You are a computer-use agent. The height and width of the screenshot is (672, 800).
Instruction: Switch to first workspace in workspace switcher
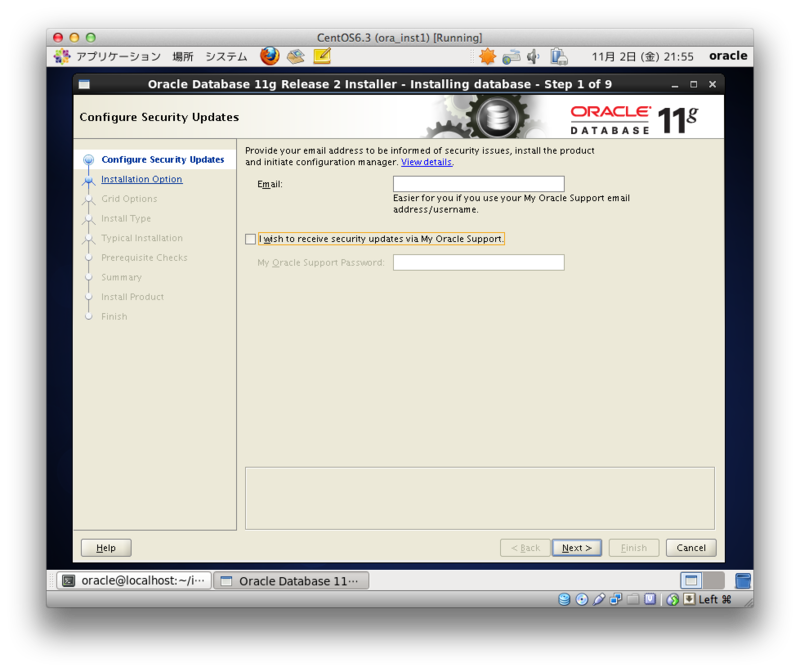click(691, 581)
